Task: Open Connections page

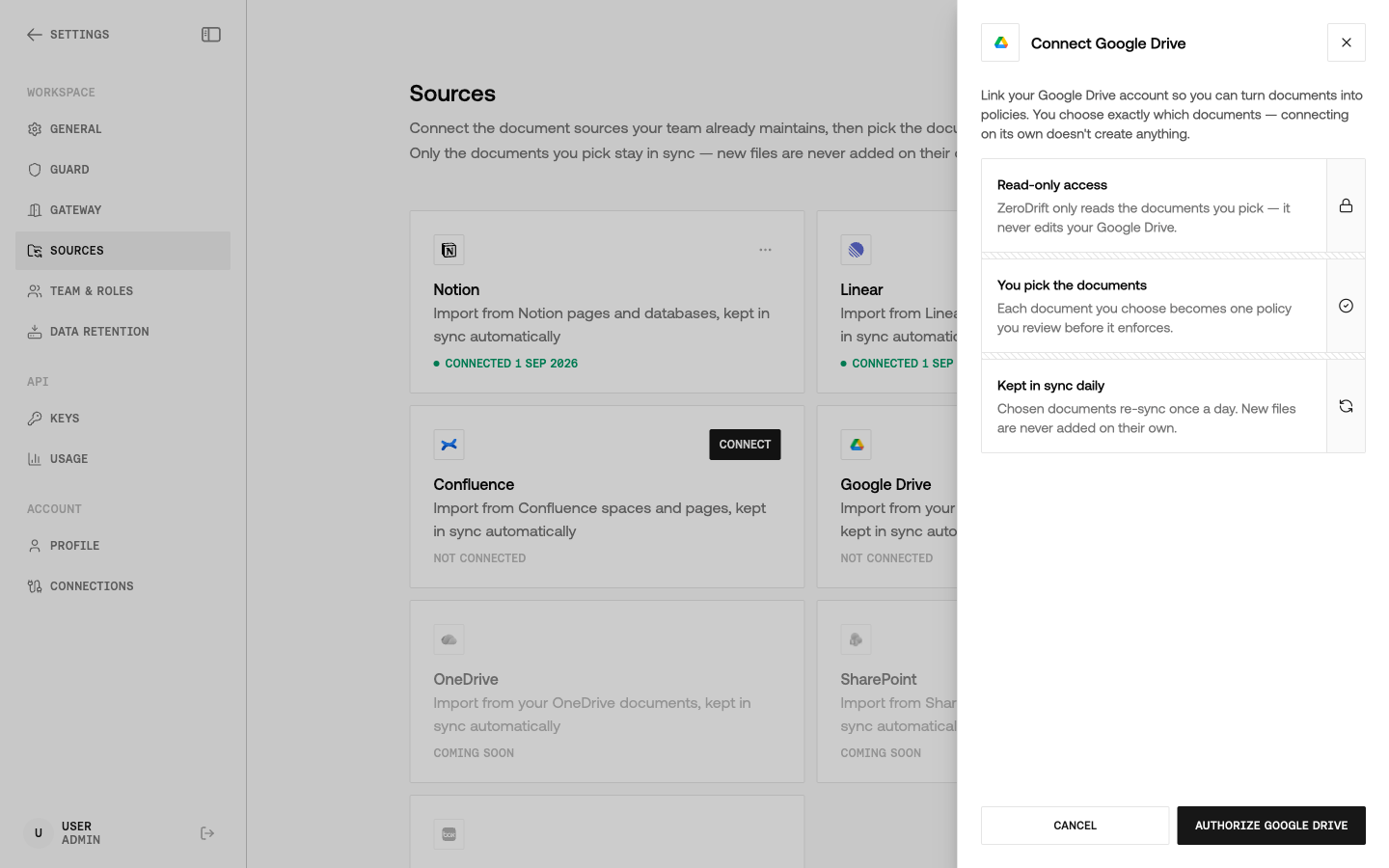Action: point(123,586)
